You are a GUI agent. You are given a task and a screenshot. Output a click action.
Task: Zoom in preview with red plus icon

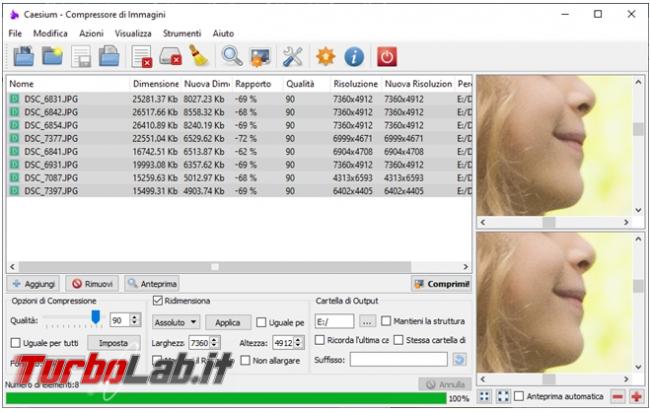[x=636, y=397]
